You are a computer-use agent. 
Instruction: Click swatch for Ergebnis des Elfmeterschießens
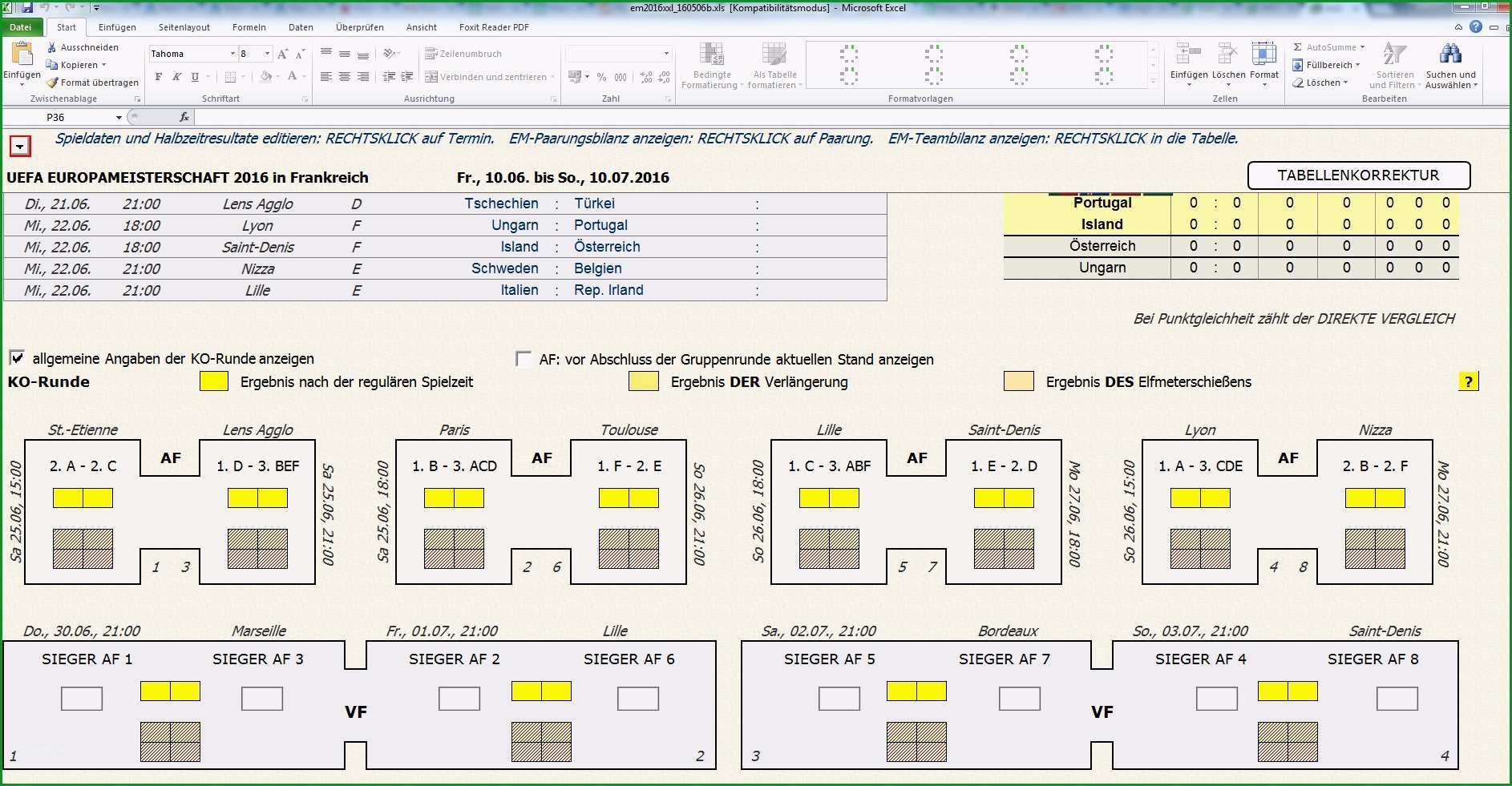point(1018,381)
